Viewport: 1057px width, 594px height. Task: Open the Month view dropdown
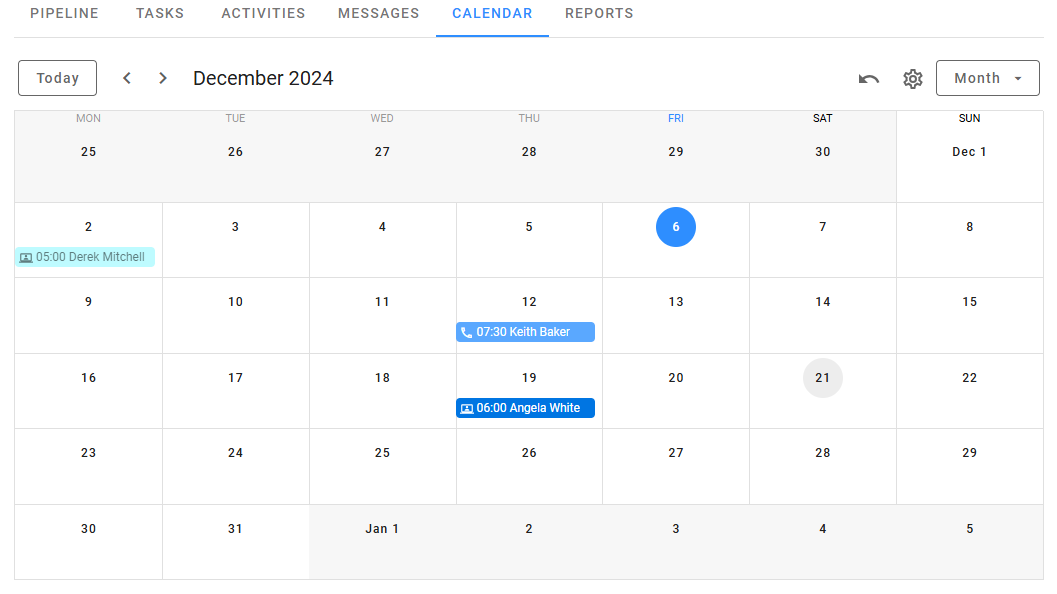click(987, 77)
